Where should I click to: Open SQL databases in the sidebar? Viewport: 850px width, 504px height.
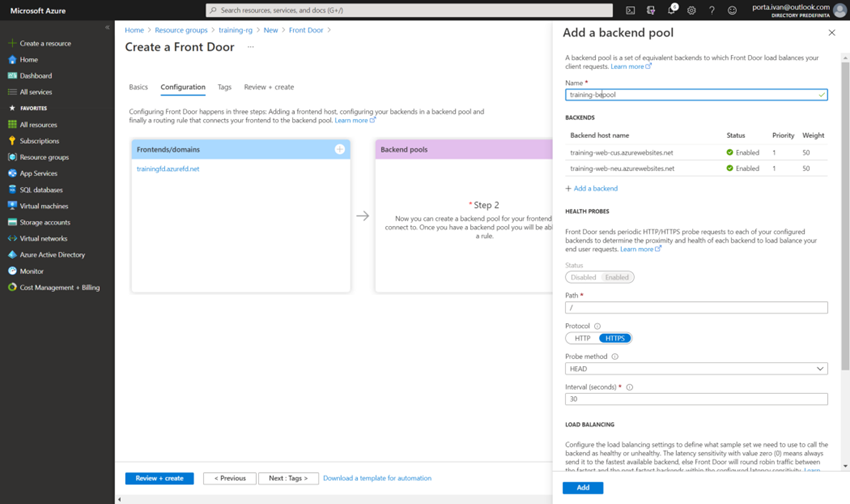tap(41, 190)
